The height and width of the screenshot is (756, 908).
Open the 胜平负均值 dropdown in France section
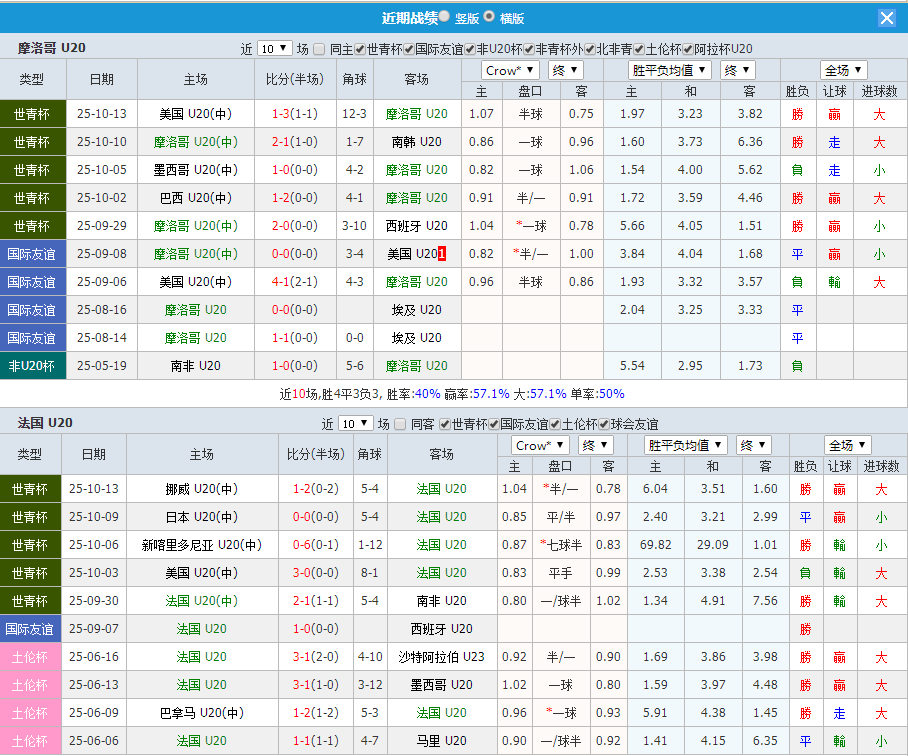tap(686, 445)
